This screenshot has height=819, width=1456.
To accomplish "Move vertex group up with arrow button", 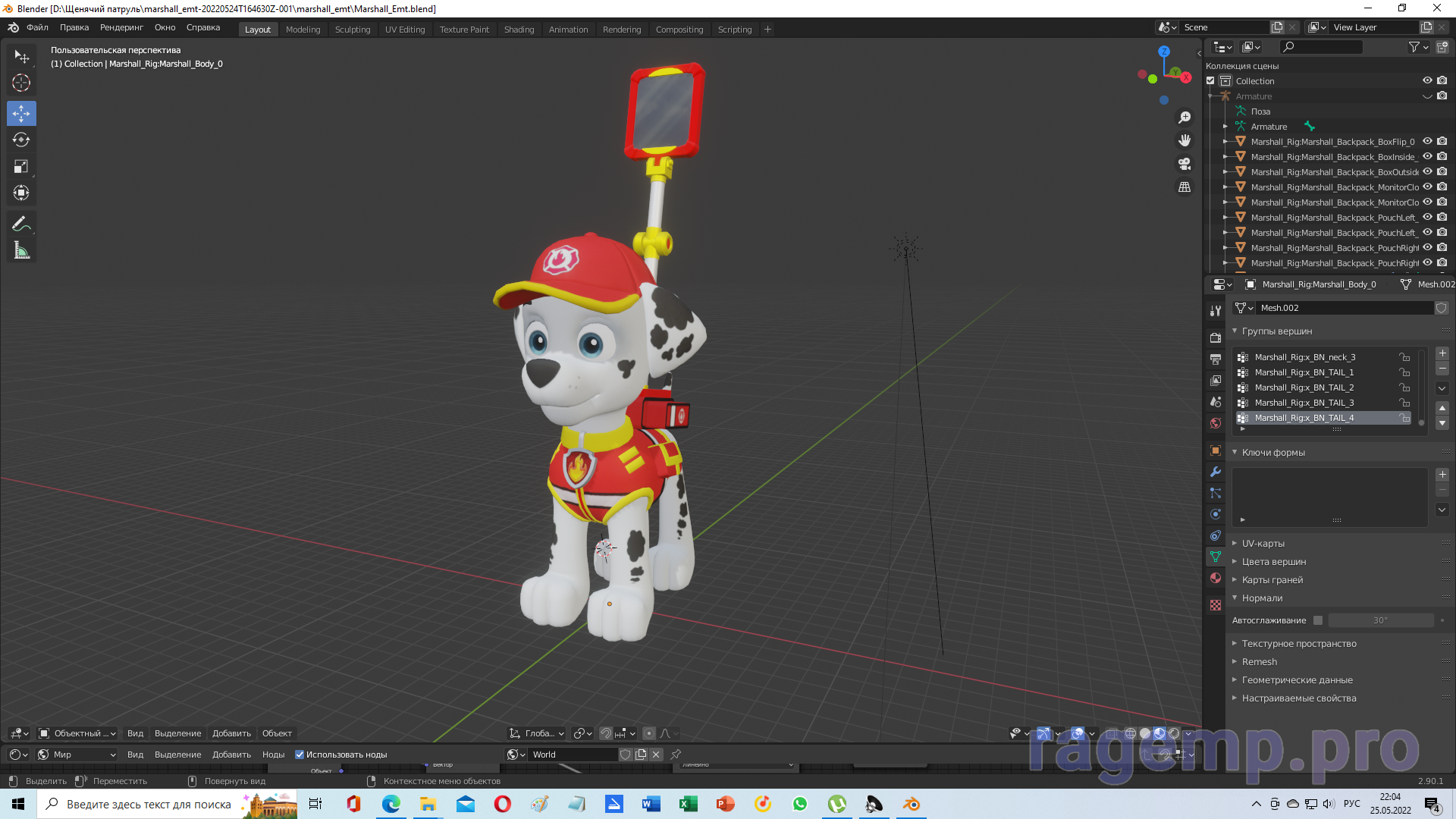I will [1442, 408].
